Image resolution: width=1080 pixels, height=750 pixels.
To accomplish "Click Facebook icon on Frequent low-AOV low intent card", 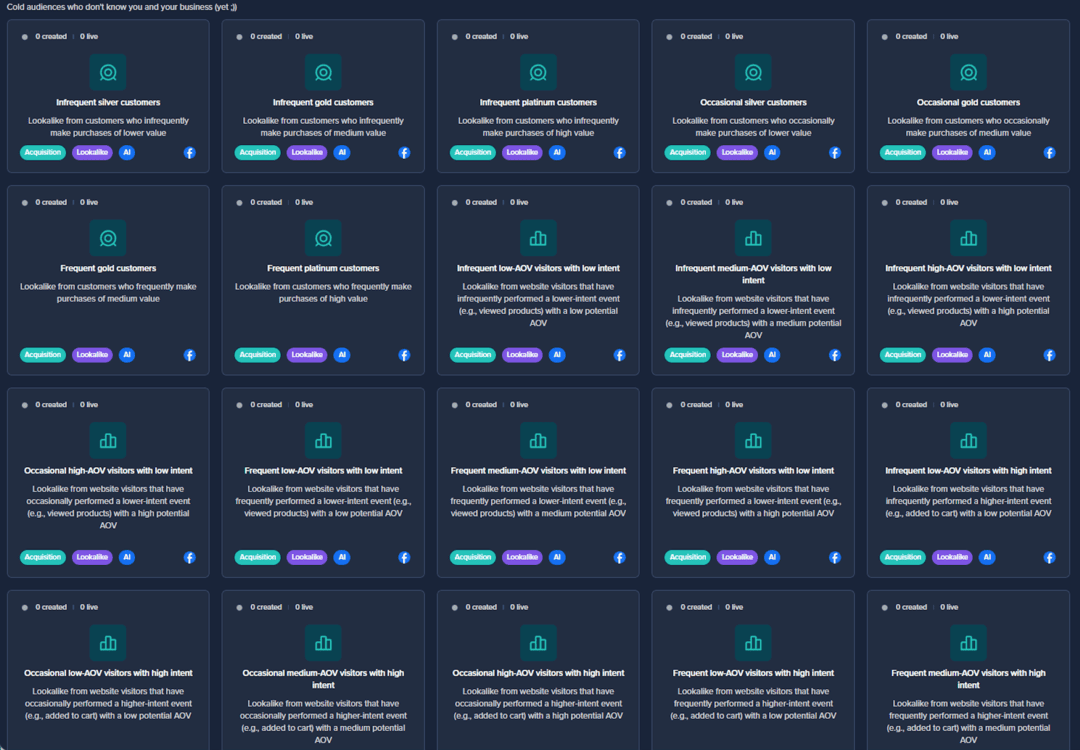I will (x=404, y=558).
